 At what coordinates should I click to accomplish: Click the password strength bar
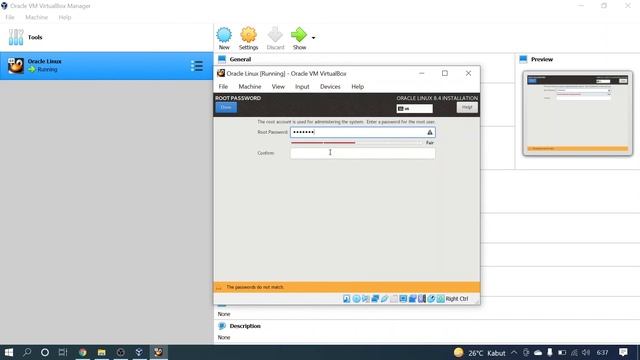[x=356, y=143]
